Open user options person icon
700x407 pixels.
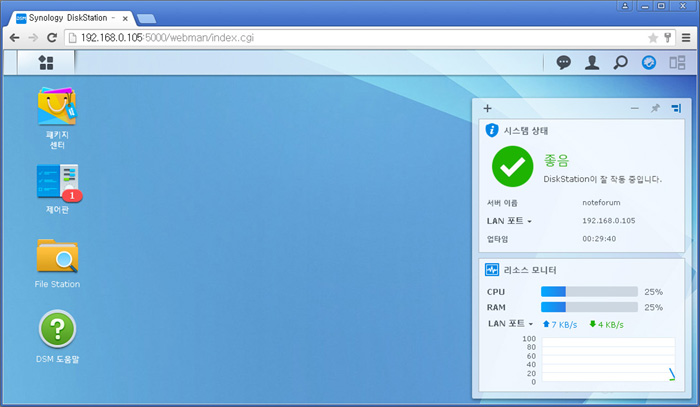tap(592, 62)
